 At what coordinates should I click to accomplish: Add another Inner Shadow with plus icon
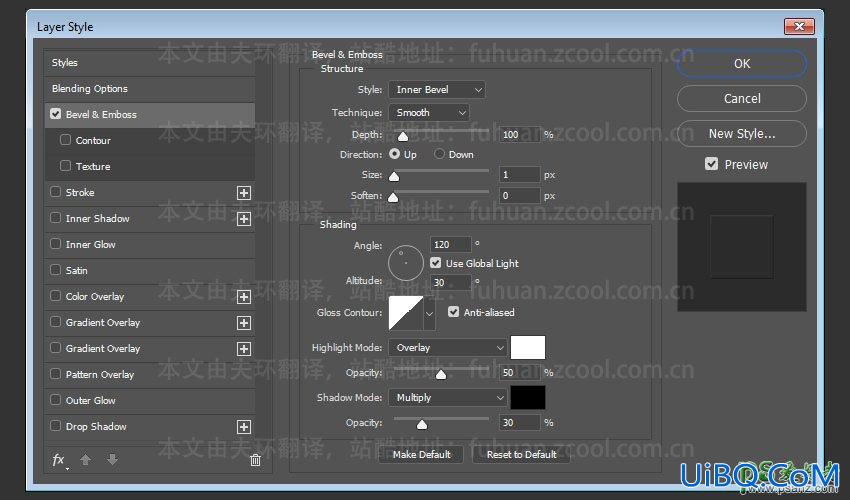(244, 219)
